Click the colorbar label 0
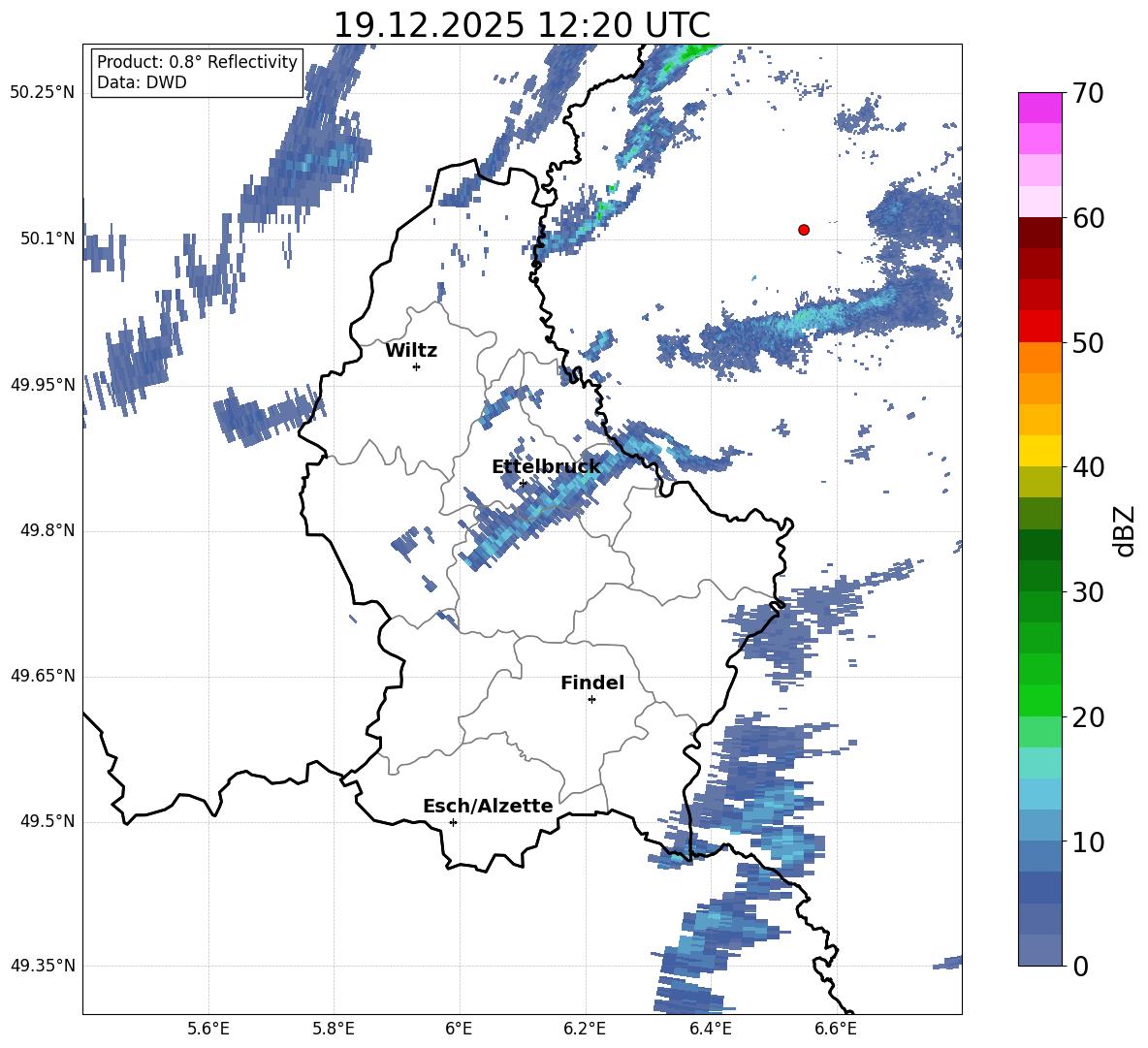 tap(1080, 966)
